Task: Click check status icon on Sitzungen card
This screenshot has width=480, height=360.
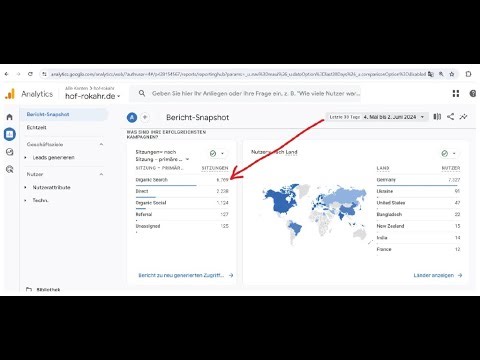Action: (213, 153)
